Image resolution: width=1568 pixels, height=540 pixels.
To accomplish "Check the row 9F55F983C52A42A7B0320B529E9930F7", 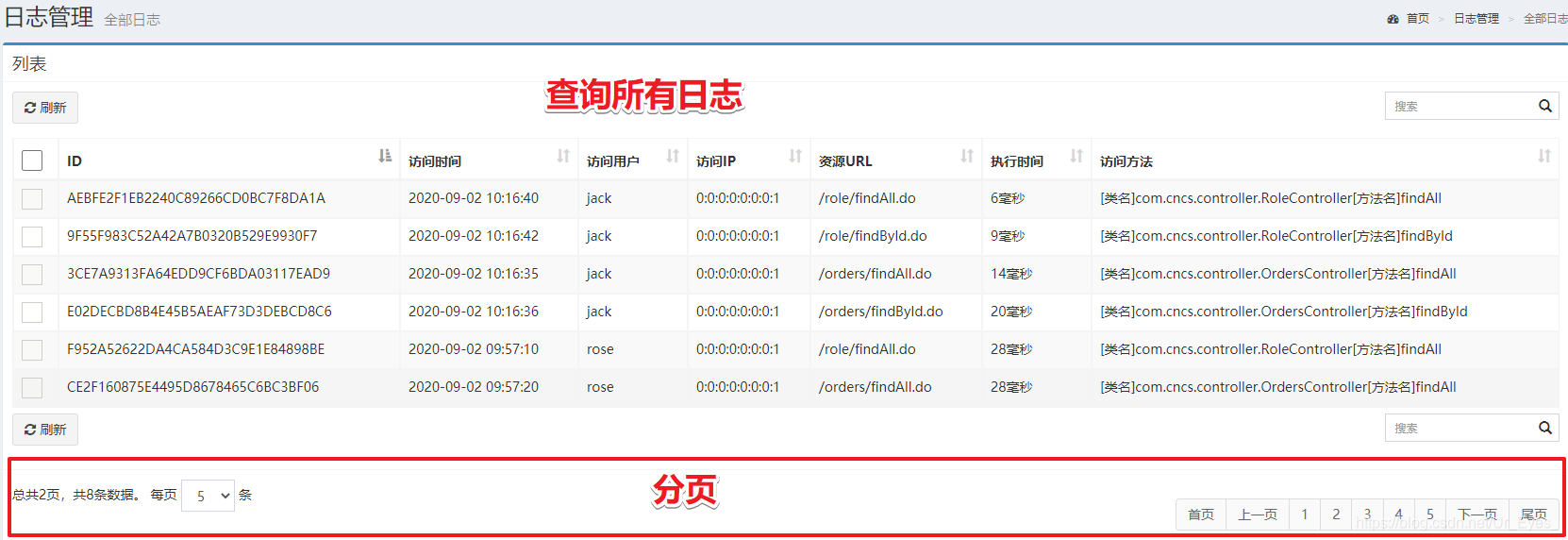I will tap(32, 236).
